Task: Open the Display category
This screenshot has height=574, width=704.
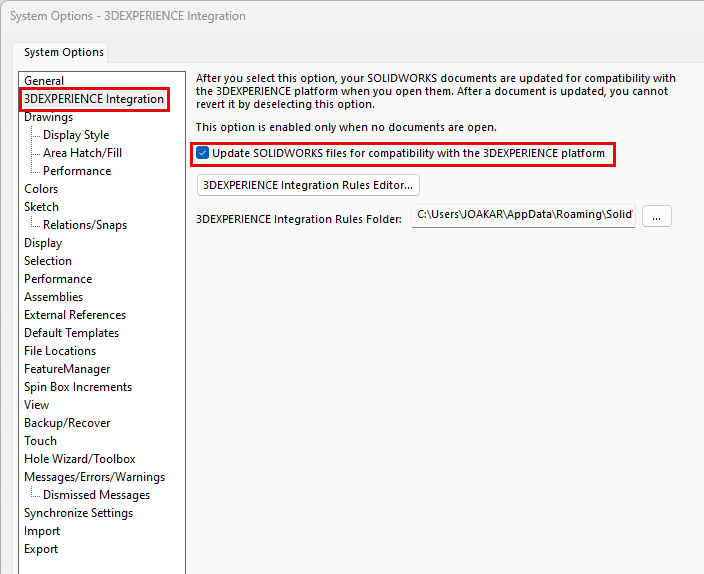Action: click(x=43, y=243)
